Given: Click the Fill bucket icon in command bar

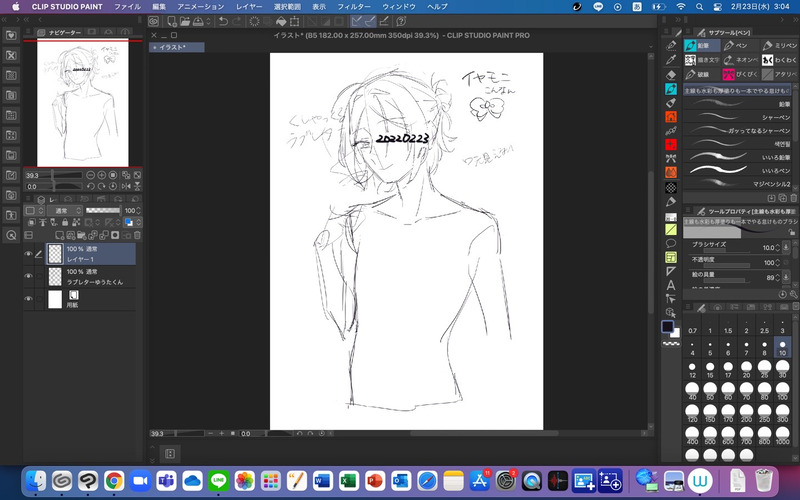Looking at the screenshot, I should 281,21.
